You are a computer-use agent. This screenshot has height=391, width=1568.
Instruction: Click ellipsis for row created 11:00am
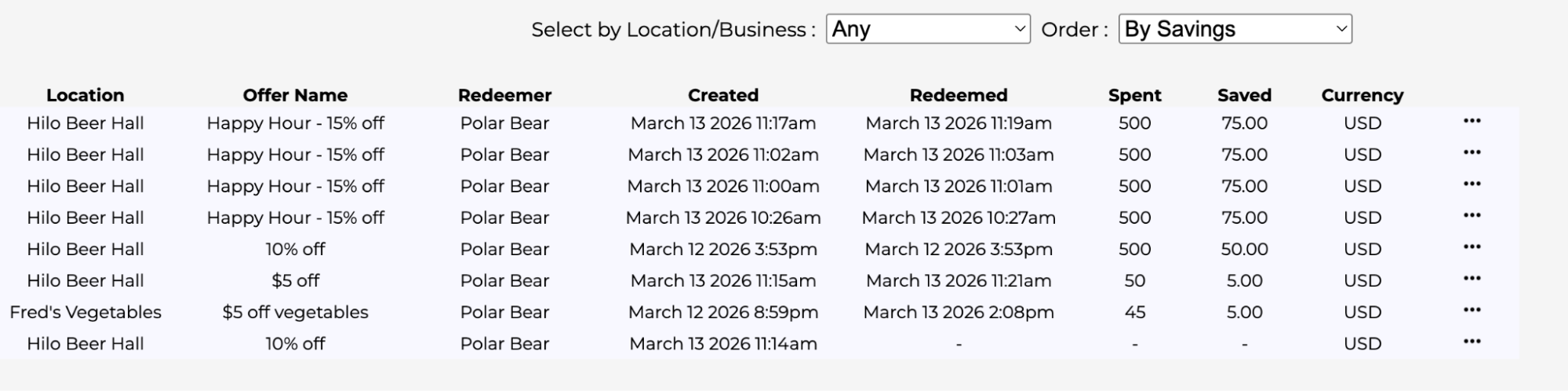[1472, 185]
